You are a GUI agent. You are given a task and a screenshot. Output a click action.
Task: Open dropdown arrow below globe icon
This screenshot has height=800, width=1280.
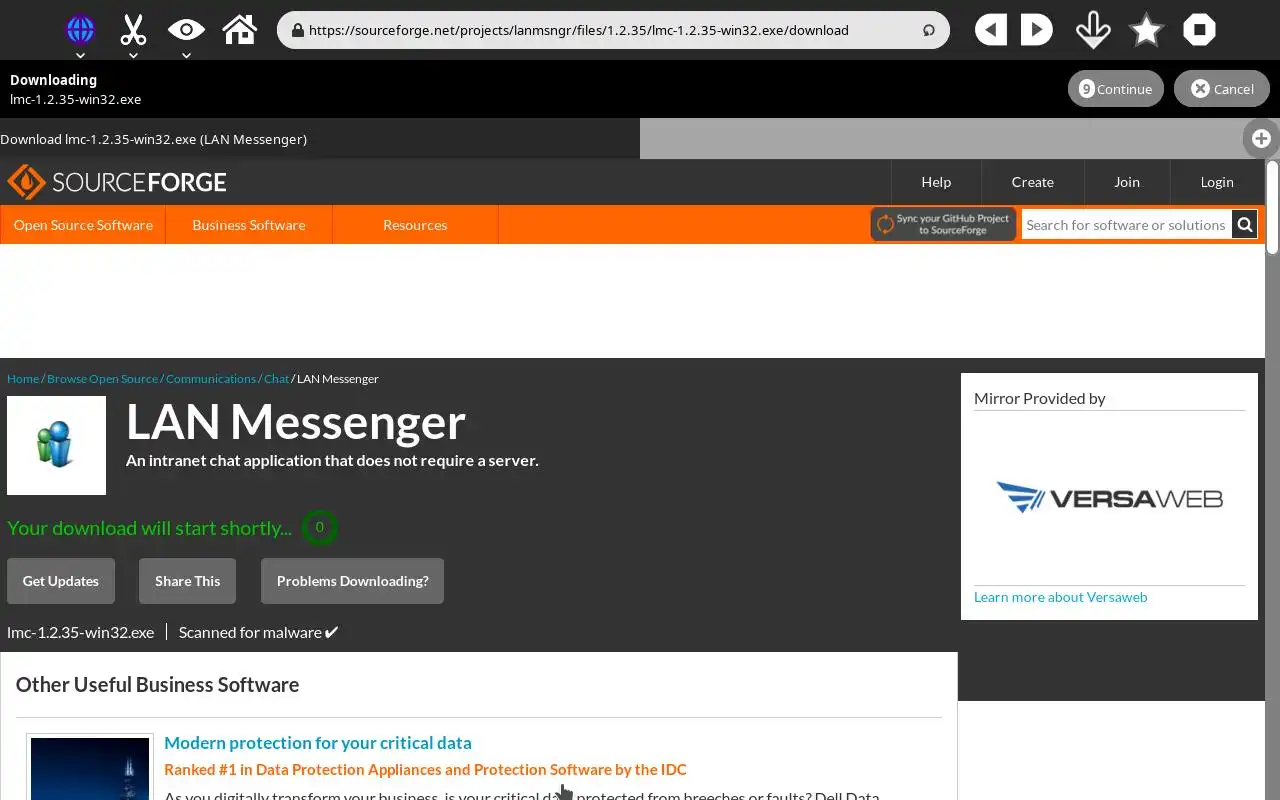point(80,55)
